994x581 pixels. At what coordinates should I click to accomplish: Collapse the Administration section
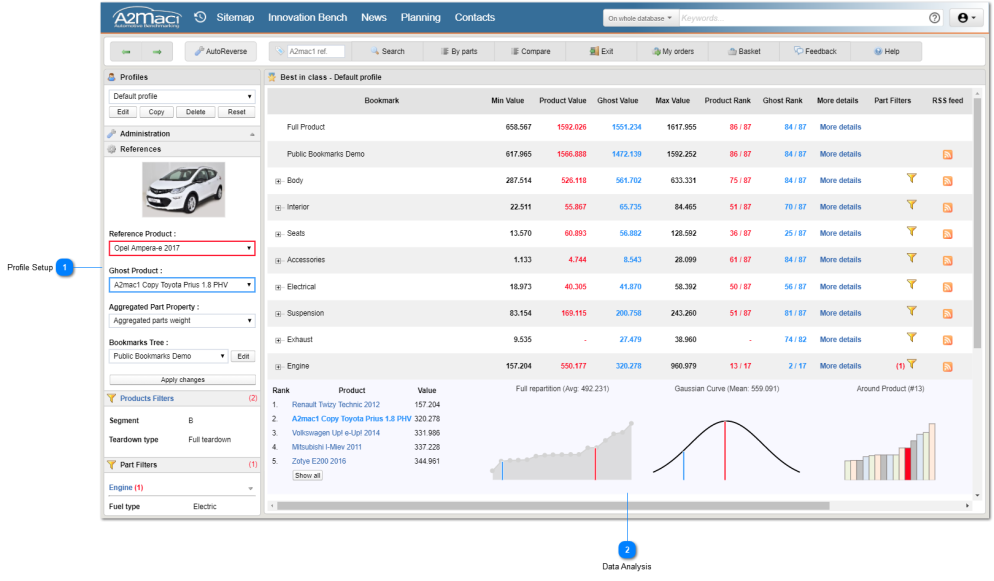pyautogui.click(x=252, y=134)
